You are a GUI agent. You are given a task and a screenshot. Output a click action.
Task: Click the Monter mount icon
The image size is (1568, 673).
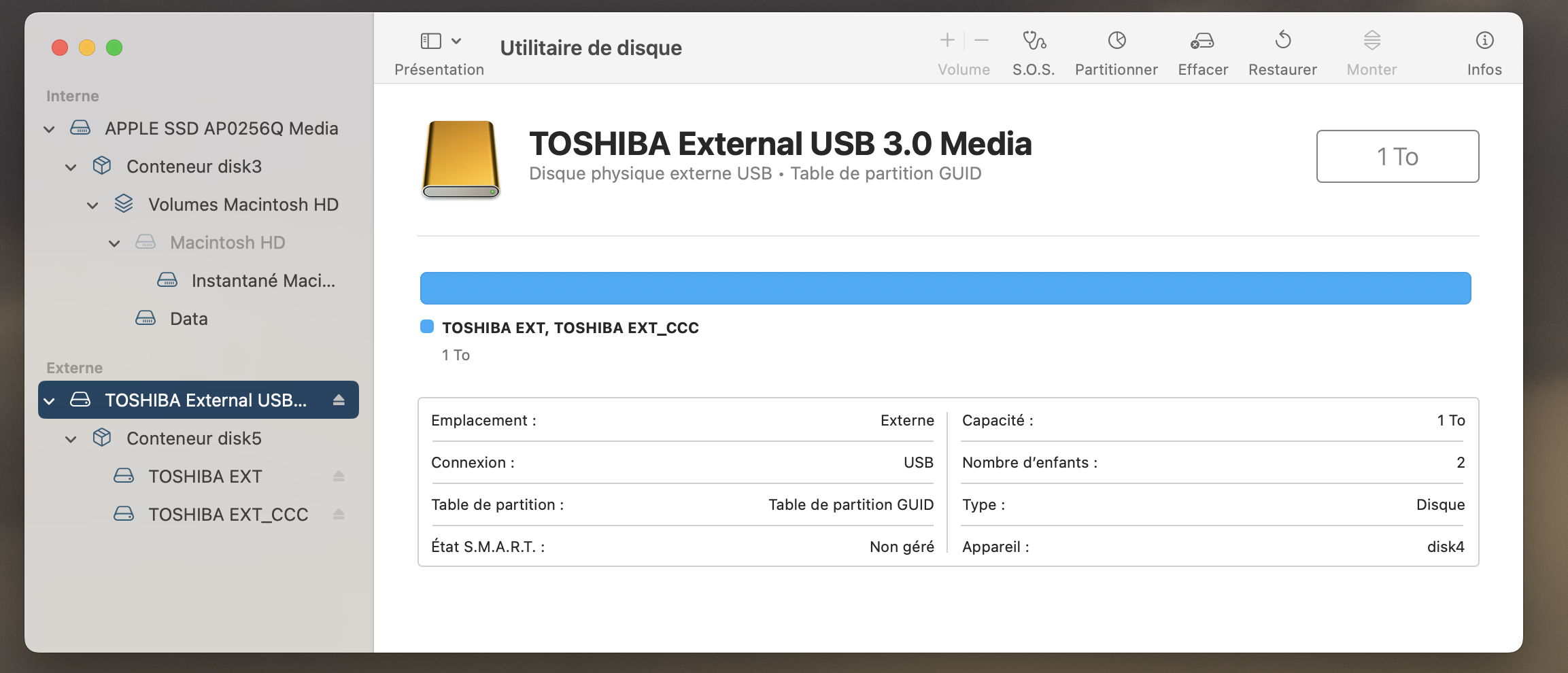tap(1372, 41)
